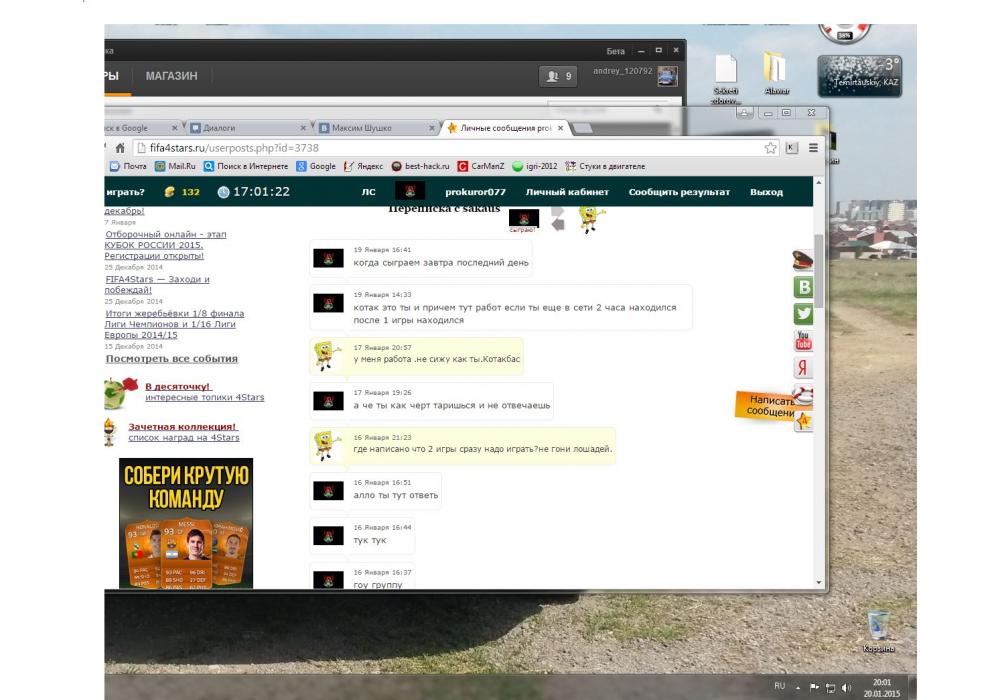Switch to the Диалоги tab
The height and width of the screenshot is (700, 1000).
click(245, 128)
